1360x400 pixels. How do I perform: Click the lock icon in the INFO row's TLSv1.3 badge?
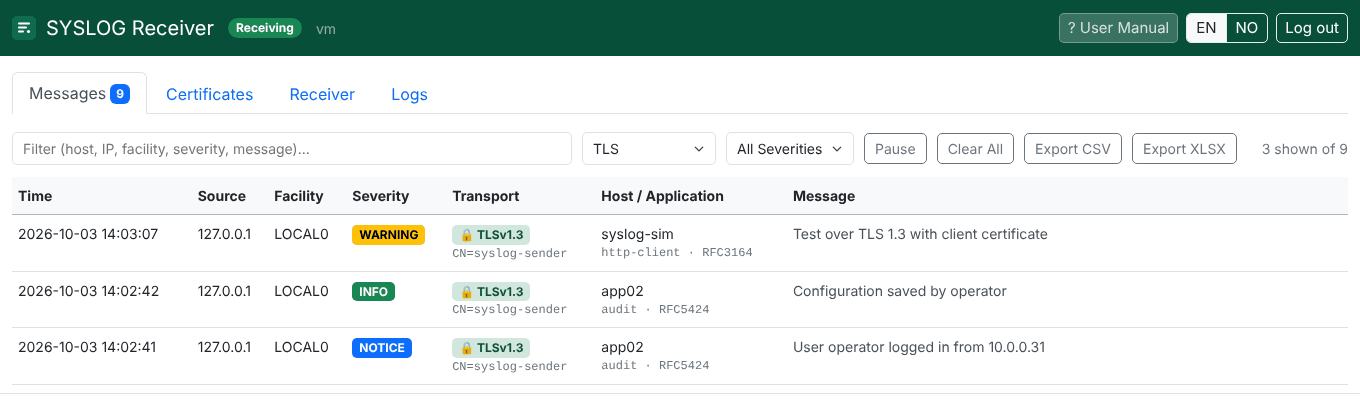[466, 292]
